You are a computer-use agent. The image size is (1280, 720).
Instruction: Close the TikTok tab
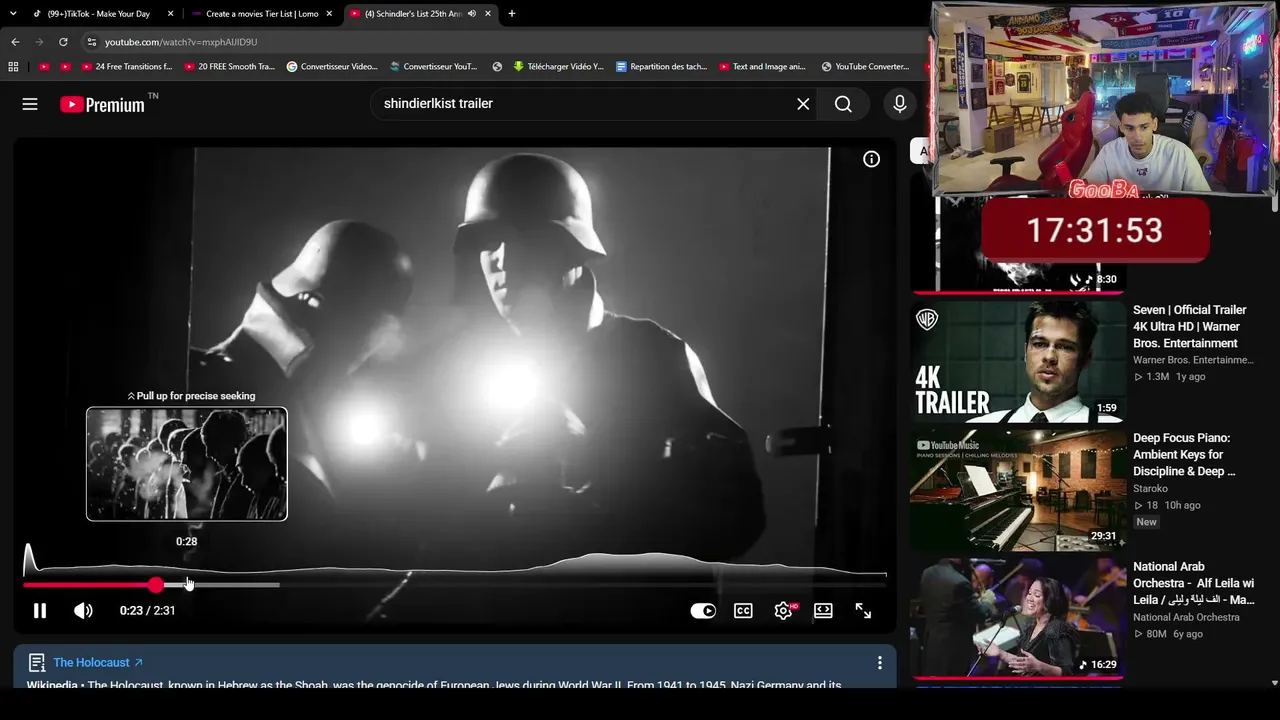[x=170, y=14]
